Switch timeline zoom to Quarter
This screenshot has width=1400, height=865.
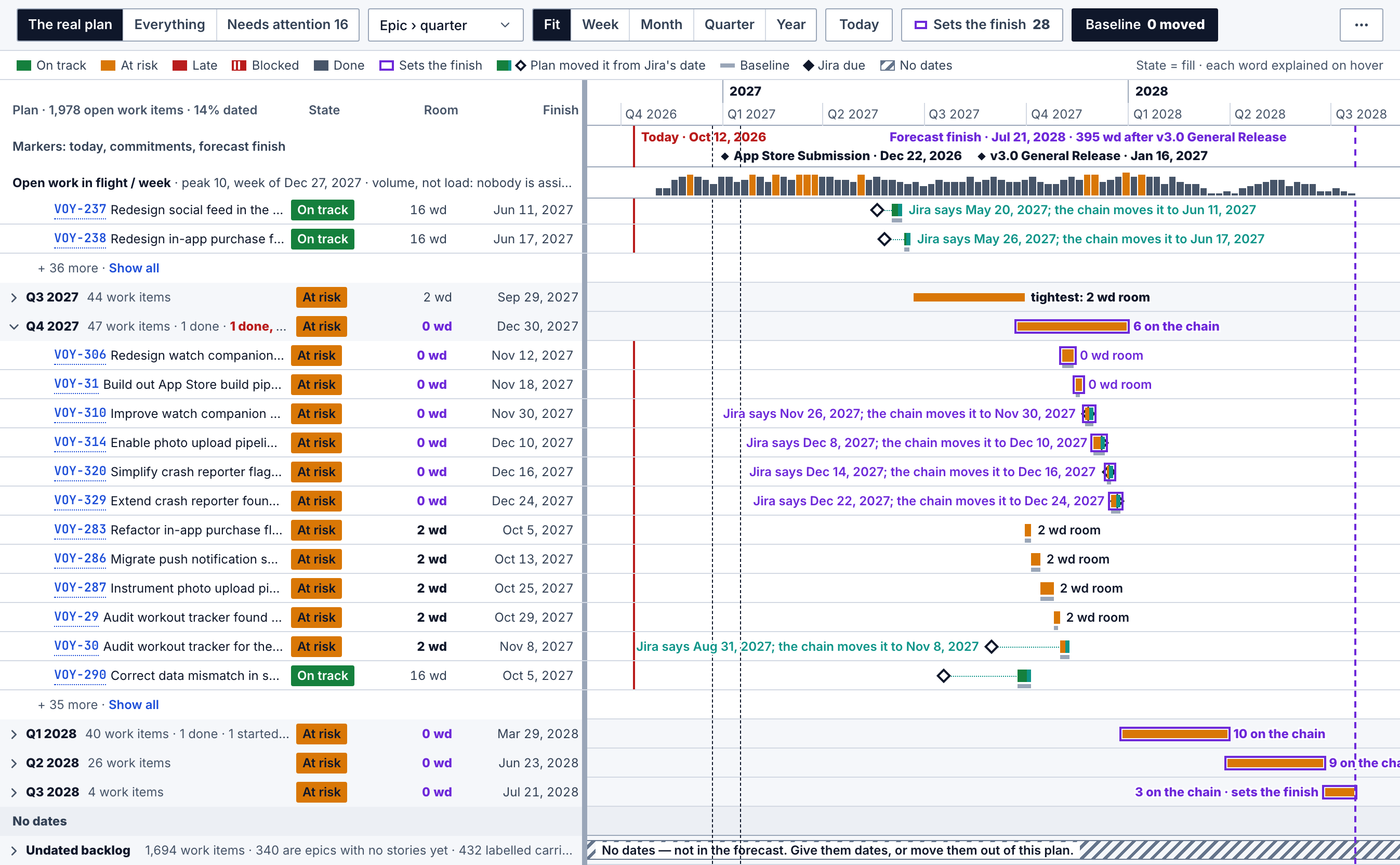[x=729, y=24]
